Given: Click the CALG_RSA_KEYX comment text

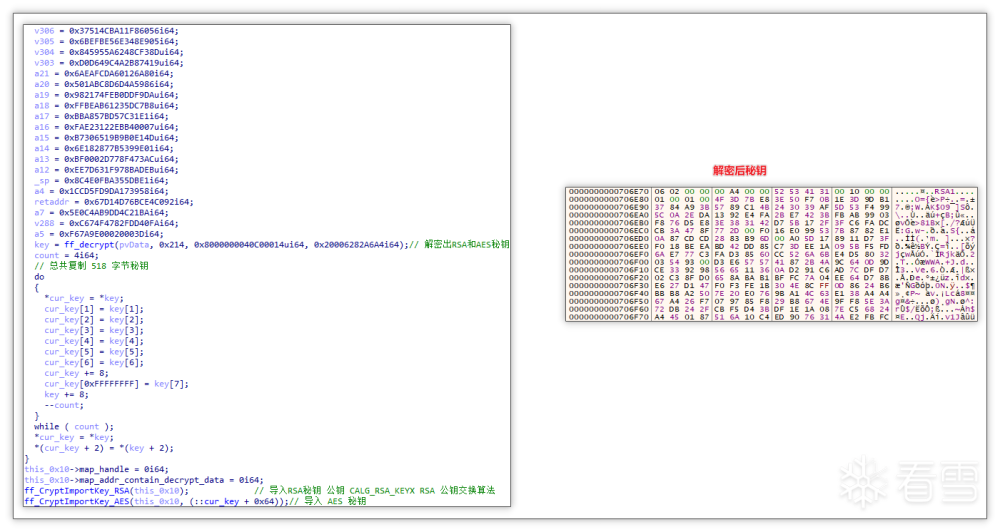Looking at the screenshot, I should coord(383,491).
